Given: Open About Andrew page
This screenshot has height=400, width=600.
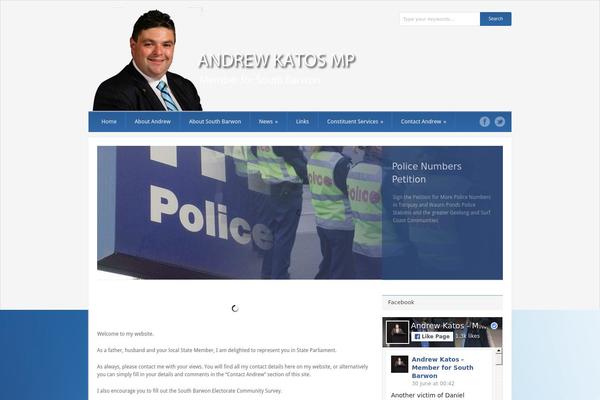Looking at the screenshot, I should pyautogui.click(x=152, y=122).
